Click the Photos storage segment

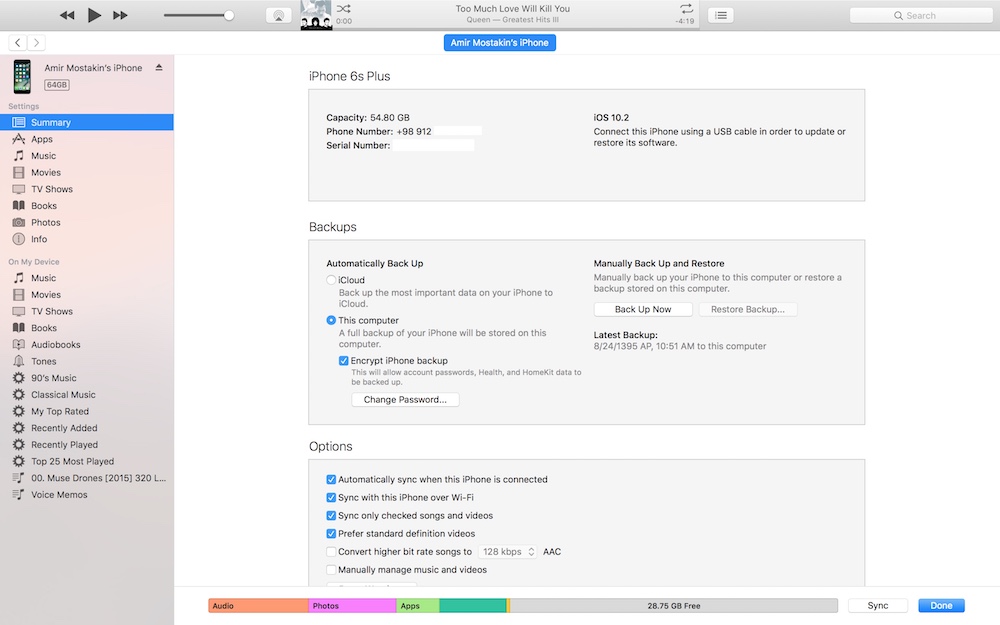[x=352, y=606]
